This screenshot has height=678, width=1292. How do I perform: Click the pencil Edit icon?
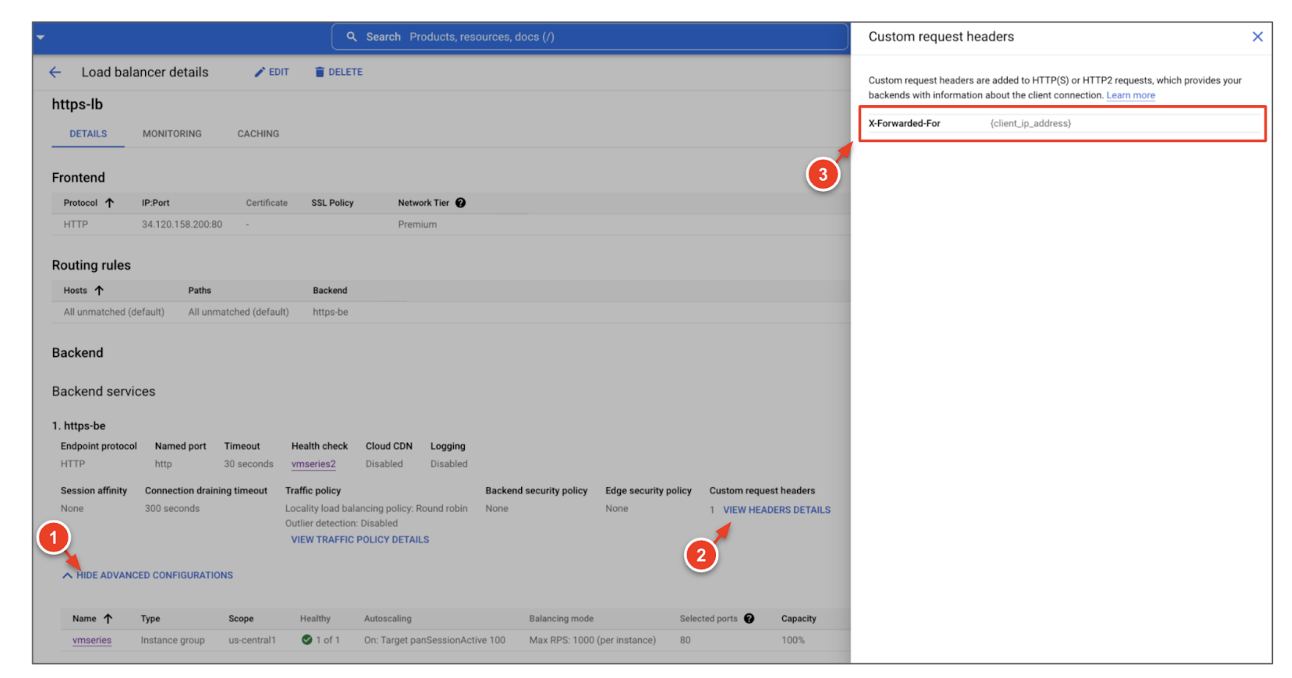[x=260, y=72]
